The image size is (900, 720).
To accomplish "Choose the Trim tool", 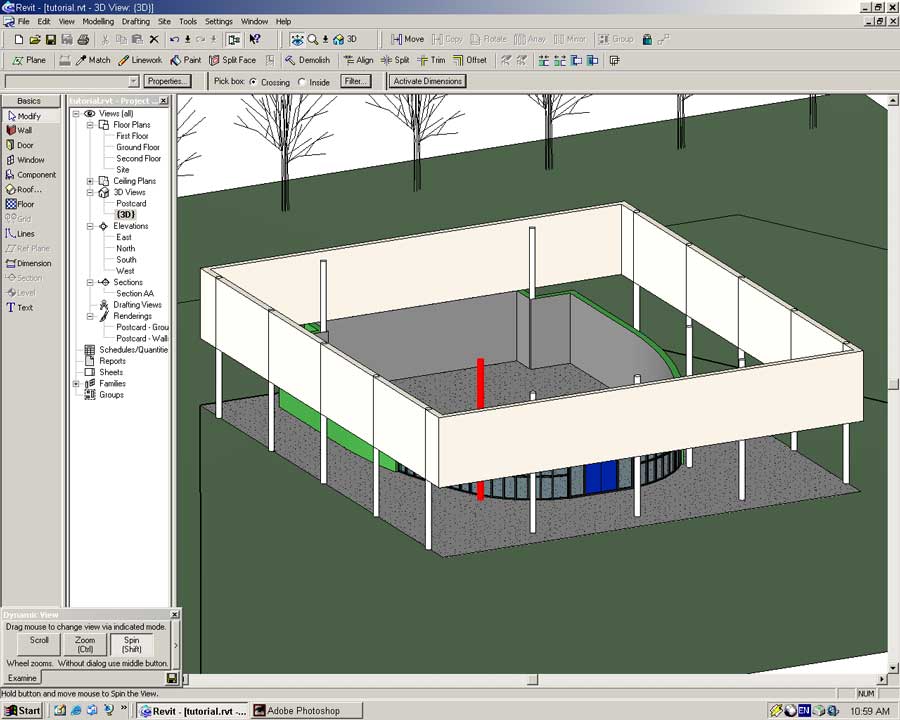I will click(x=431, y=60).
